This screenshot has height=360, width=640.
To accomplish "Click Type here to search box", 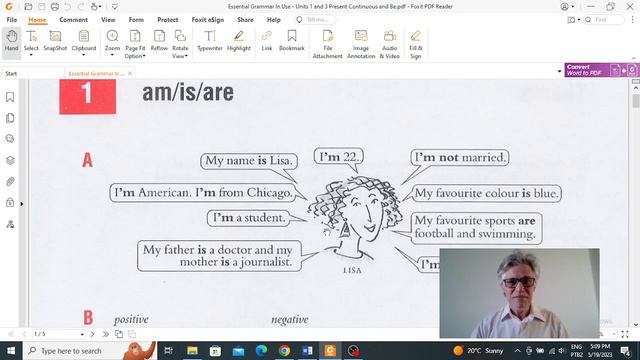I will (90, 351).
